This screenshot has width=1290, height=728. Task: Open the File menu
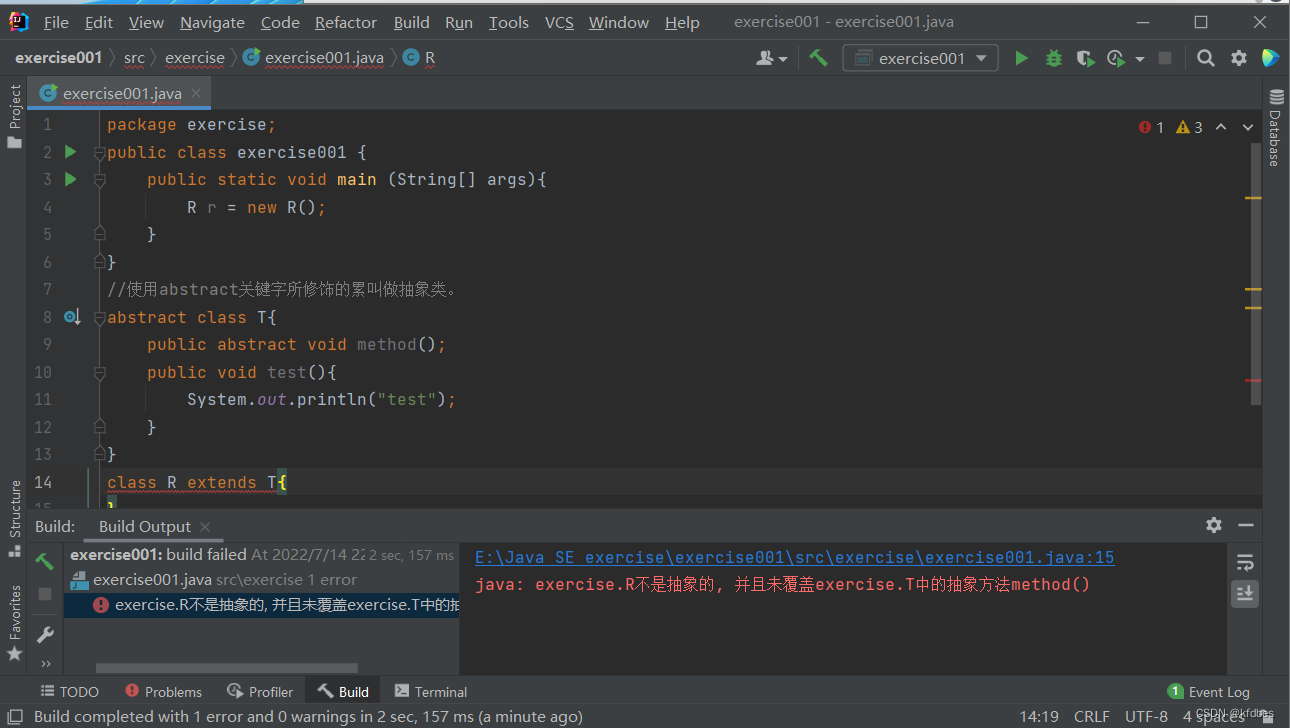tap(56, 22)
